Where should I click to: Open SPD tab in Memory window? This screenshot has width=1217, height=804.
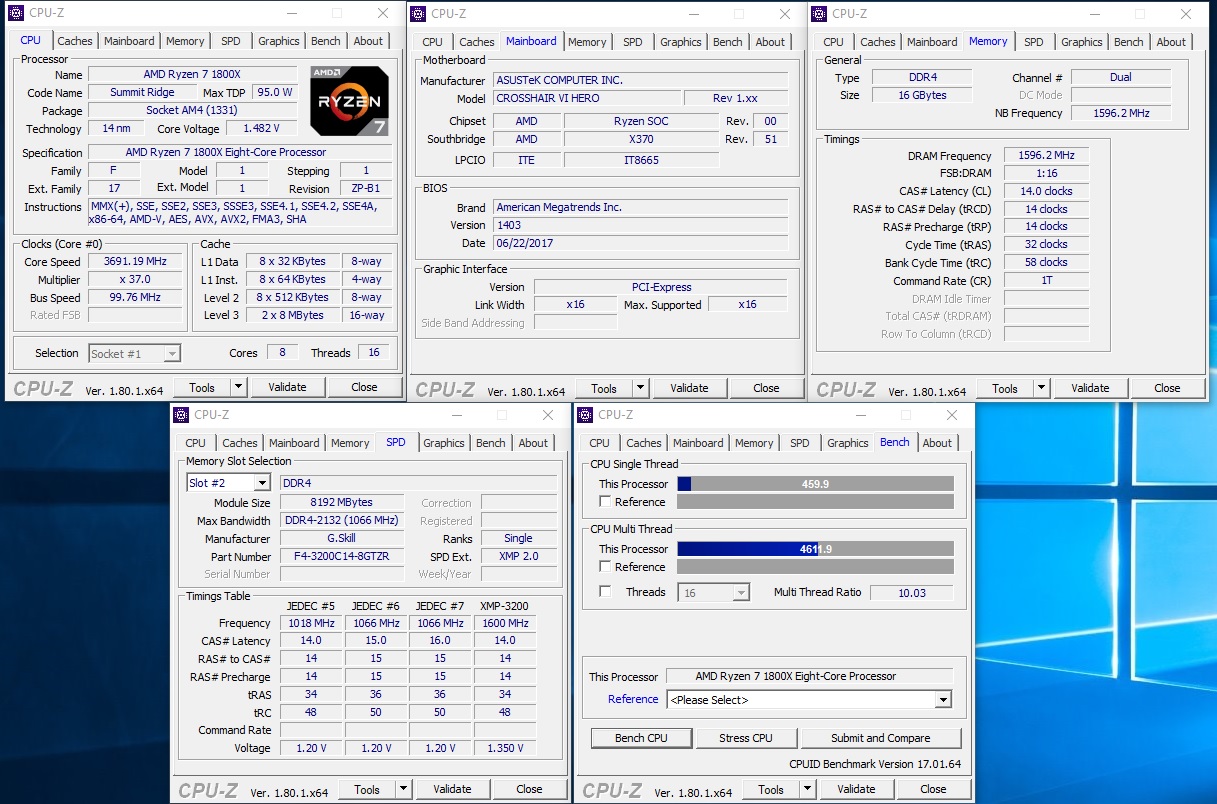click(x=1034, y=42)
